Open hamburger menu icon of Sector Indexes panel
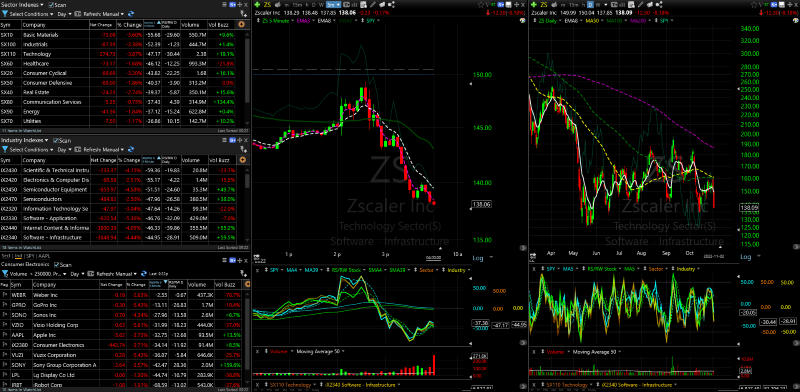Image resolution: width=800 pixels, height=392 pixels. point(224,5)
